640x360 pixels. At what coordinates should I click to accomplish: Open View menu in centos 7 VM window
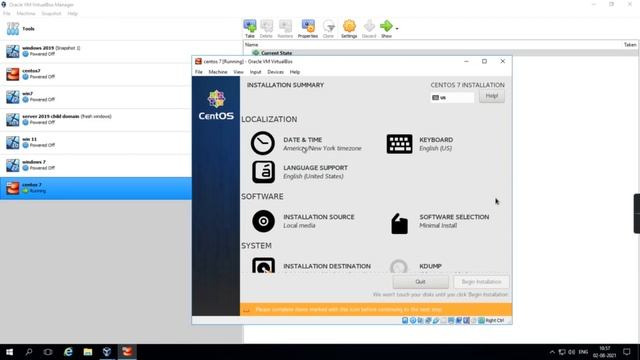(238, 72)
